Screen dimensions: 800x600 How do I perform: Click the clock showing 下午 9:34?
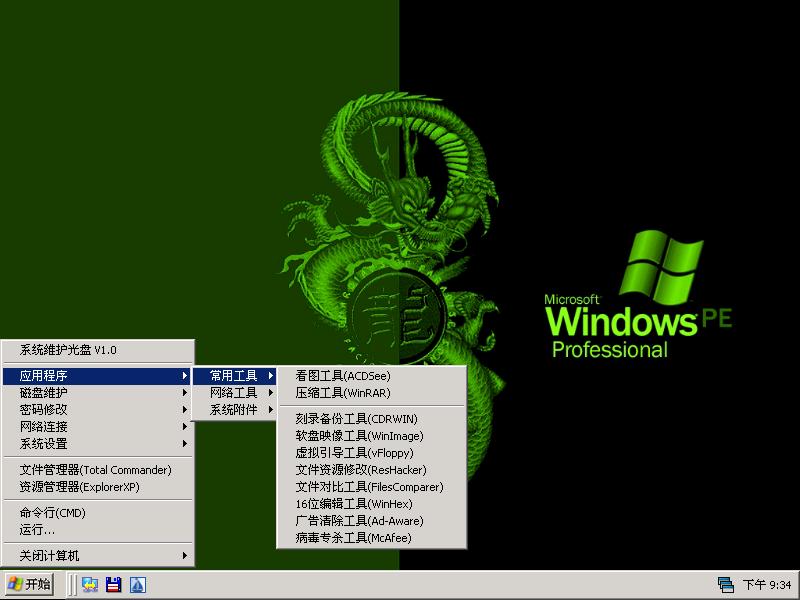click(x=767, y=585)
